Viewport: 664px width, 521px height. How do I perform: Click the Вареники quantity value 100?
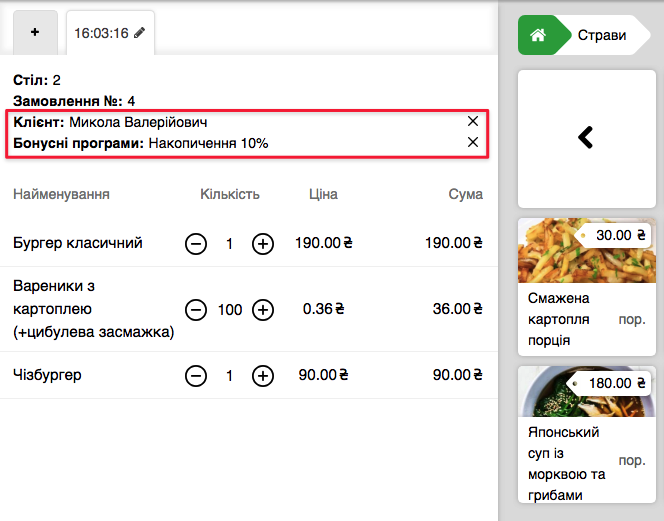tap(230, 310)
